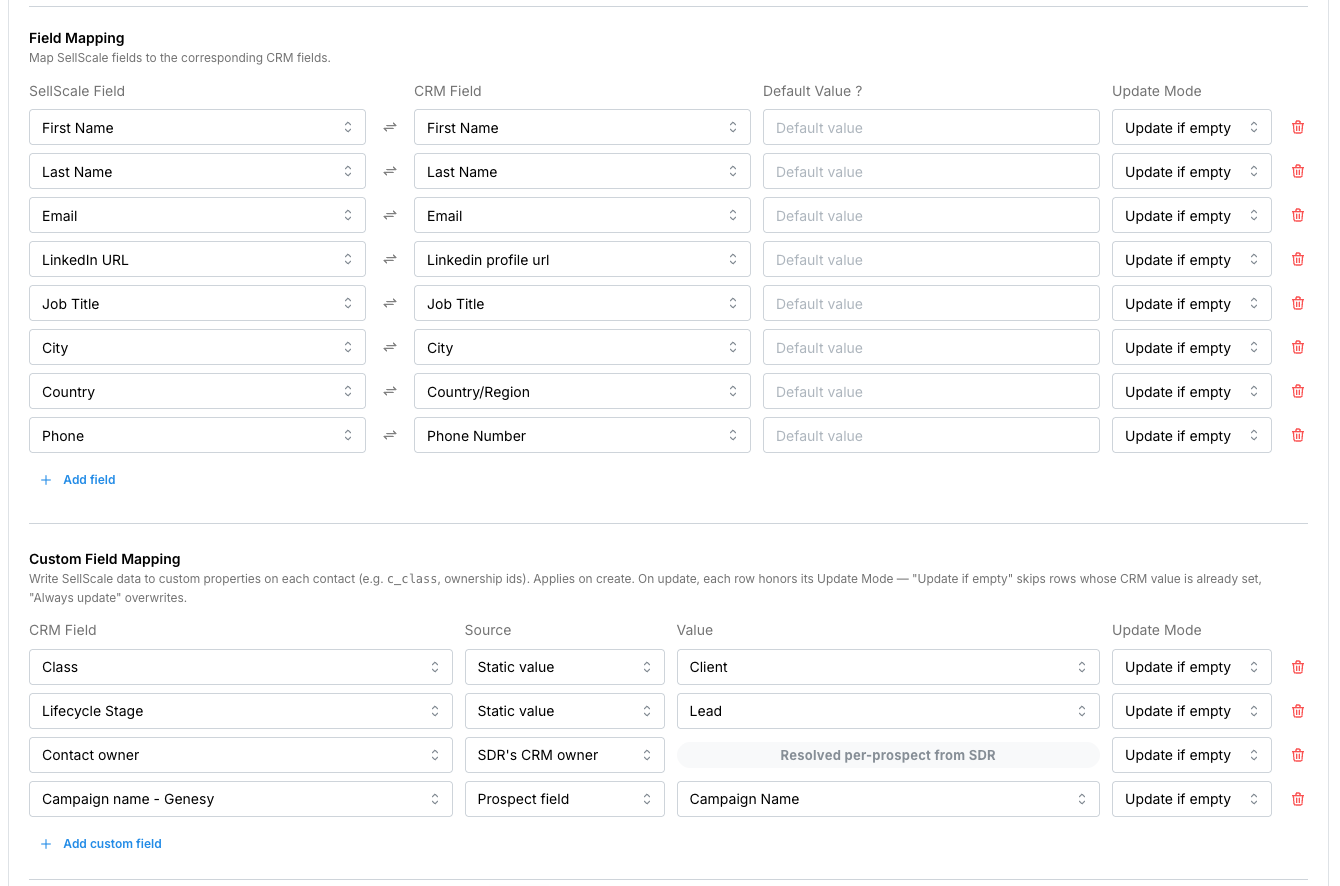The image size is (1340, 886).
Task: Delete the City mapping row
Action: 1298,347
